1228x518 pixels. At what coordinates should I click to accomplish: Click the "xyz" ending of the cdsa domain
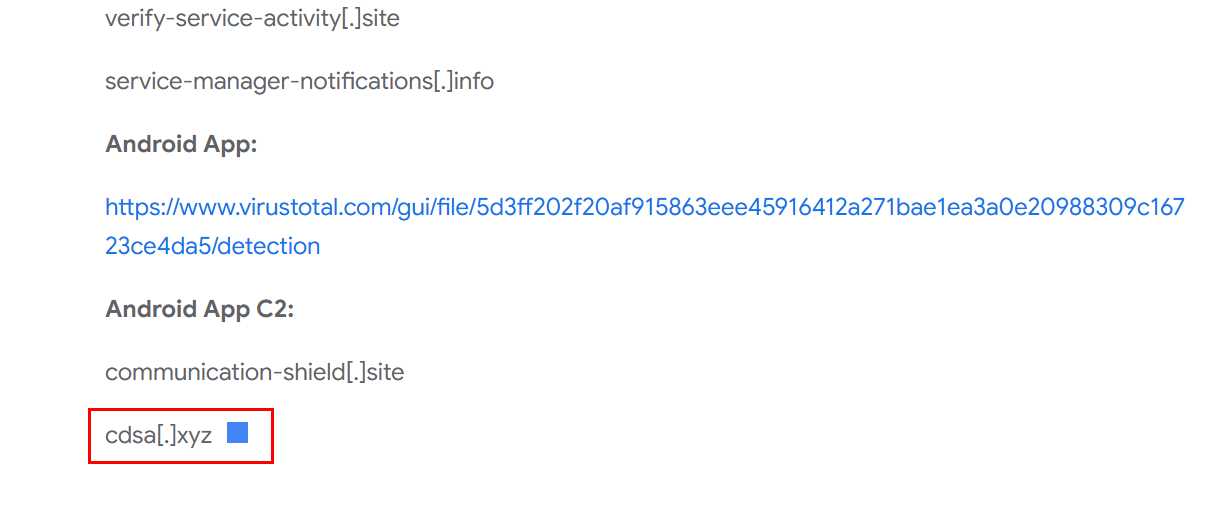[194, 436]
